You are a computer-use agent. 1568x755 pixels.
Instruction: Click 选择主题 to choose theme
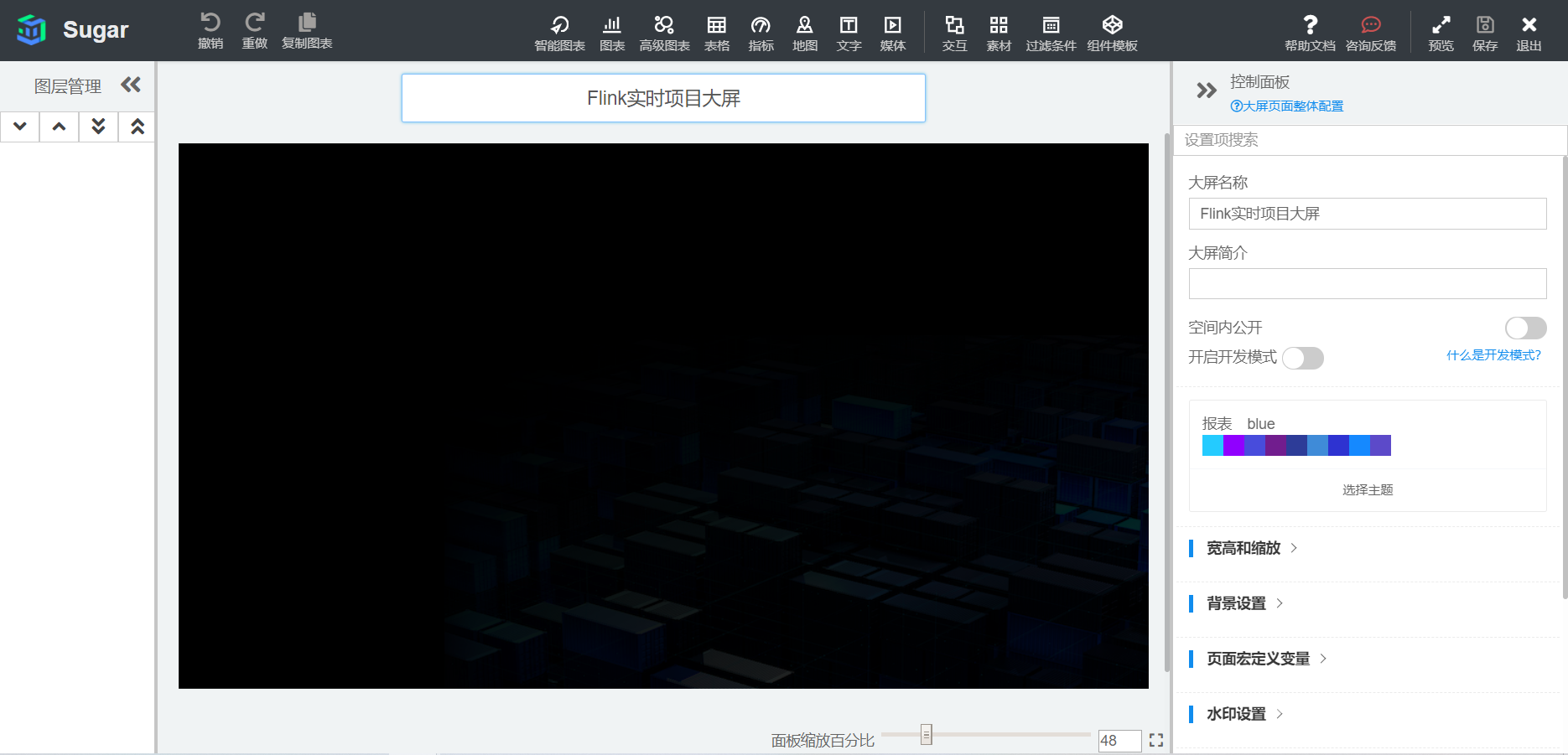[x=1368, y=490]
